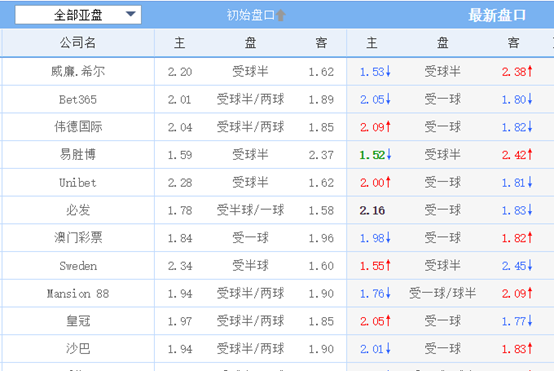Click Unibet's initial handicap 受球半
Screen dimensions: 554x371
(x=250, y=182)
